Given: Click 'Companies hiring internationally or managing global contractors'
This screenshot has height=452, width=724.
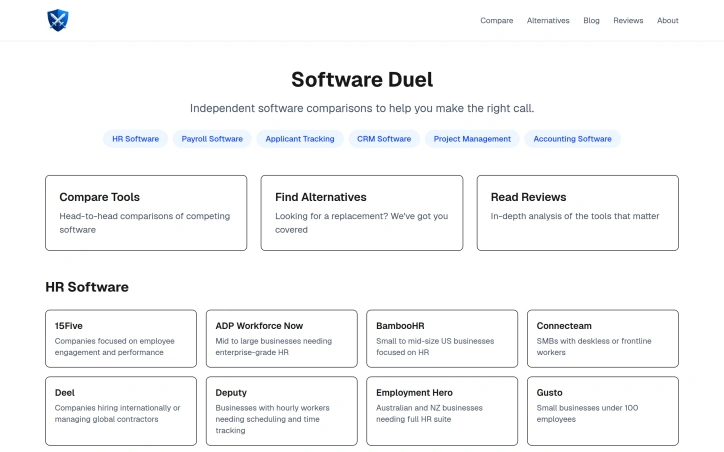Looking at the screenshot, I should pos(117,413).
